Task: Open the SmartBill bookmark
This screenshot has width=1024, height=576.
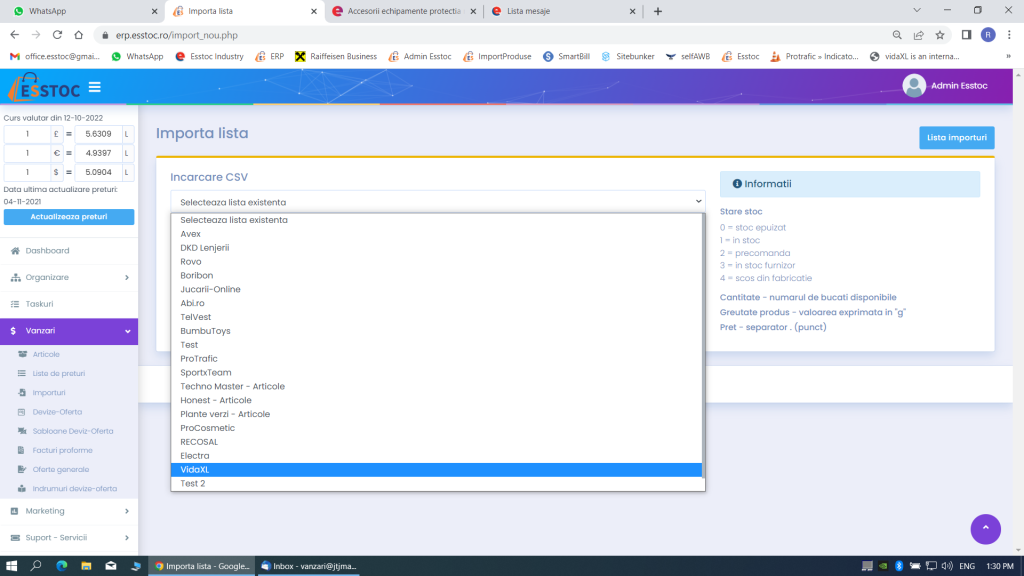Action: [566, 57]
